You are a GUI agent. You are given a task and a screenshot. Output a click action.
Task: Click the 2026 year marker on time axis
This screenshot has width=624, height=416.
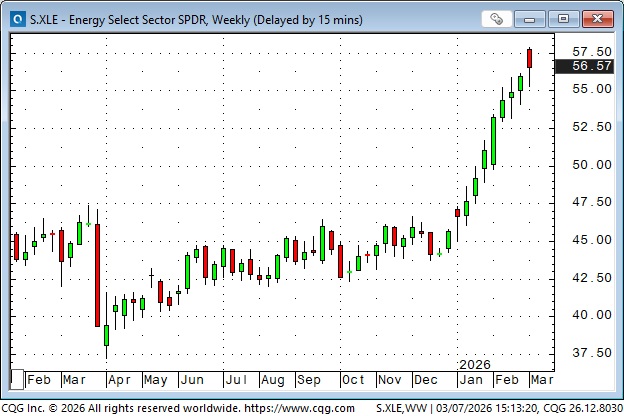pos(475,365)
